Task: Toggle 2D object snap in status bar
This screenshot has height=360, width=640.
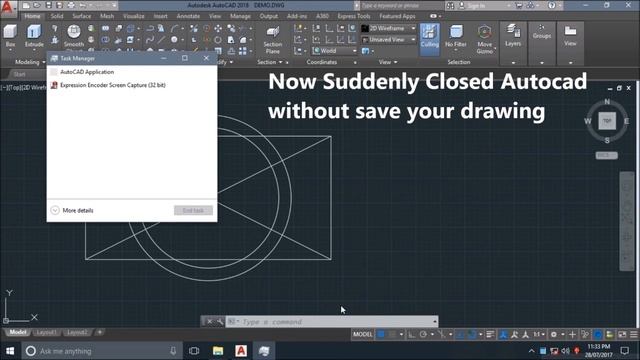Action: [x=472, y=334]
